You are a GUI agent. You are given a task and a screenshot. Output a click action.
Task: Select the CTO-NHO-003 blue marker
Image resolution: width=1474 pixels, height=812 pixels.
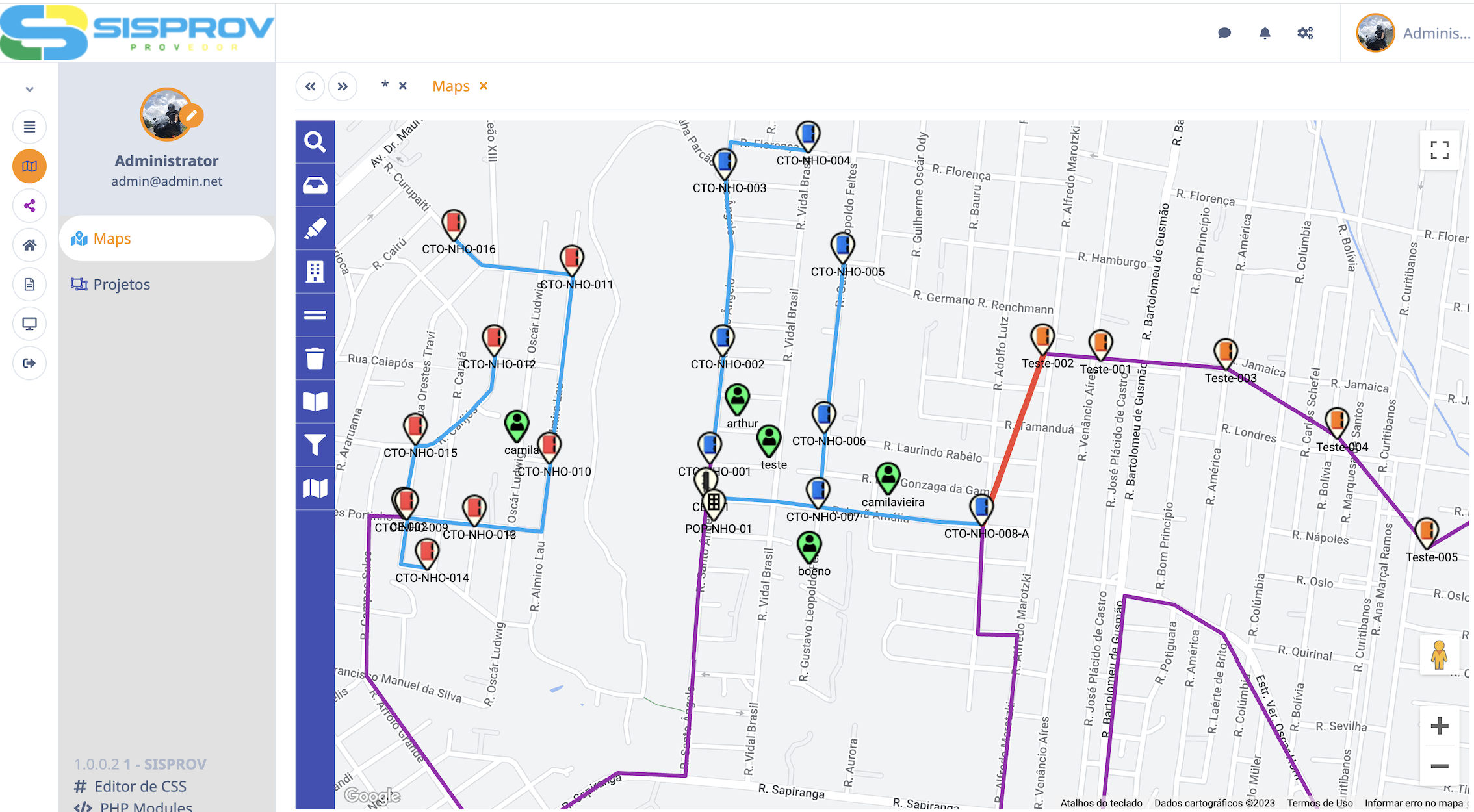[725, 164]
